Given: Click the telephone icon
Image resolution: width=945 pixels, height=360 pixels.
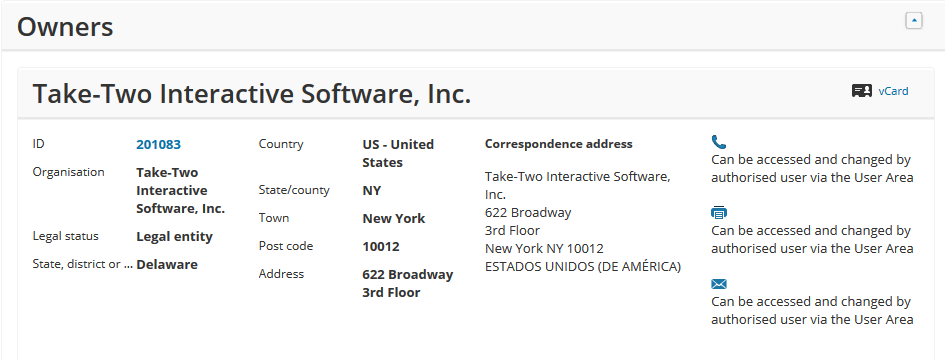Looking at the screenshot, I should pos(718,142).
